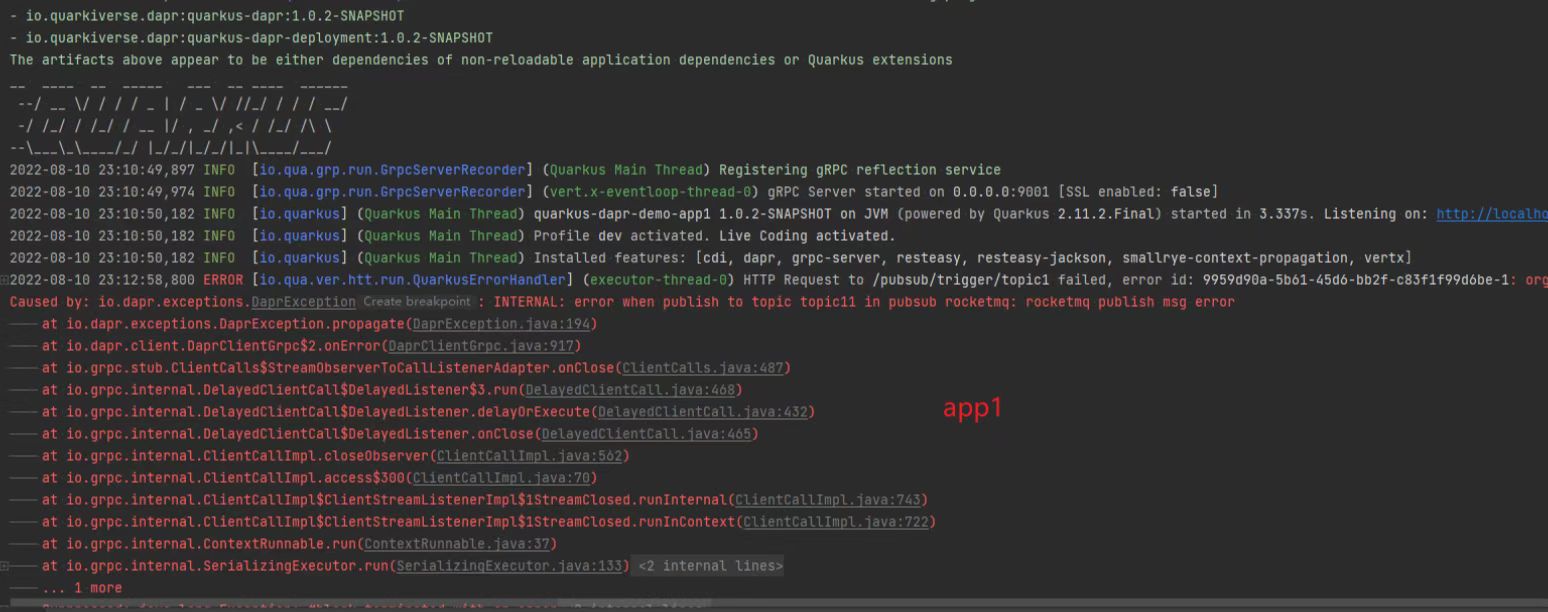Click io.quarkus on the Profile dev activated row
The width and height of the screenshot is (1548, 612).
pyautogui.click(x=300, y=236)
